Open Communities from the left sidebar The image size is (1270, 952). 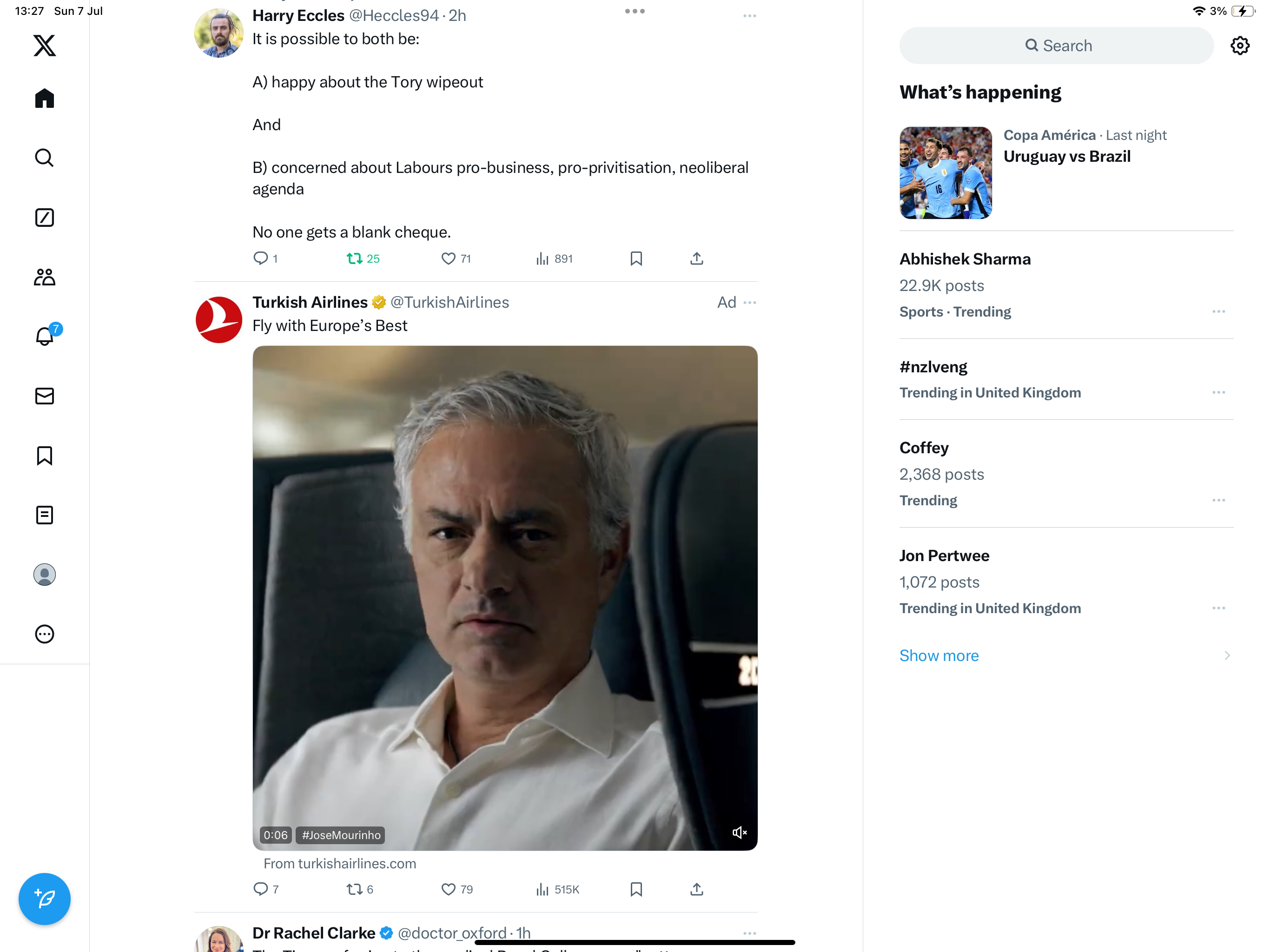tap(44, 278)
